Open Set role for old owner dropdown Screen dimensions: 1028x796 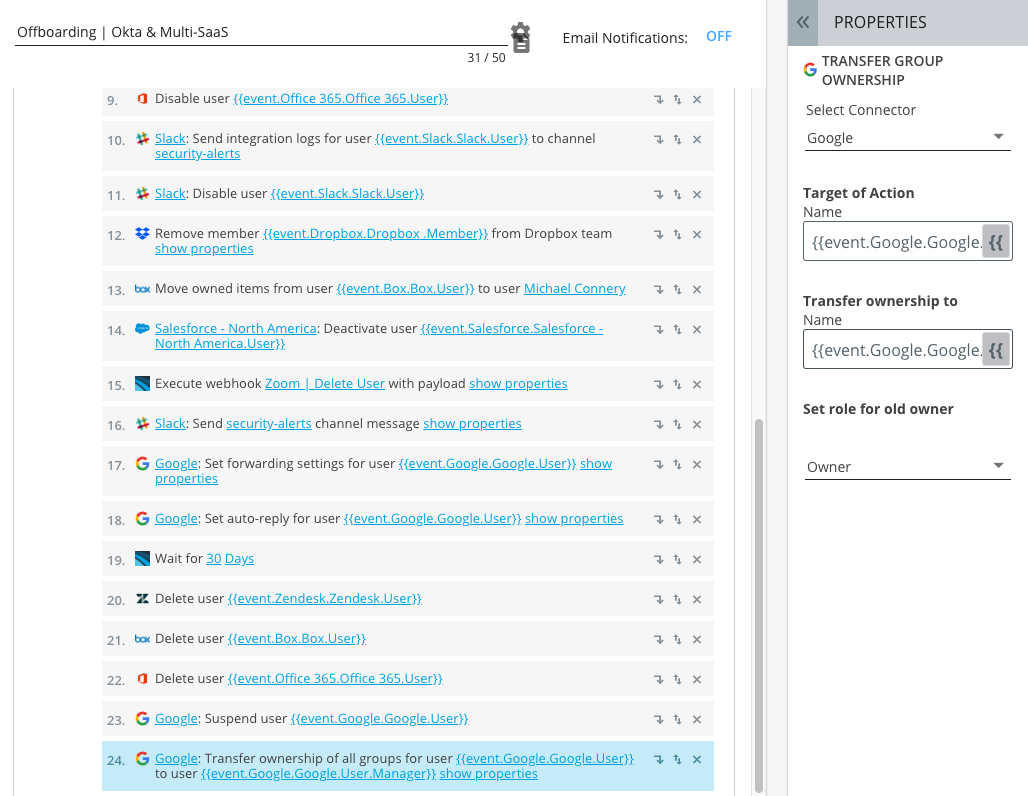coord(907,467)
